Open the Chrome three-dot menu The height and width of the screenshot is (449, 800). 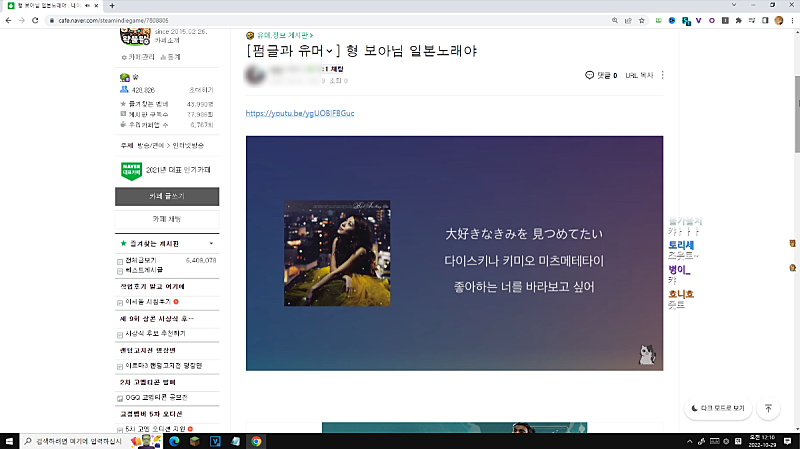(x=792, y=20)
